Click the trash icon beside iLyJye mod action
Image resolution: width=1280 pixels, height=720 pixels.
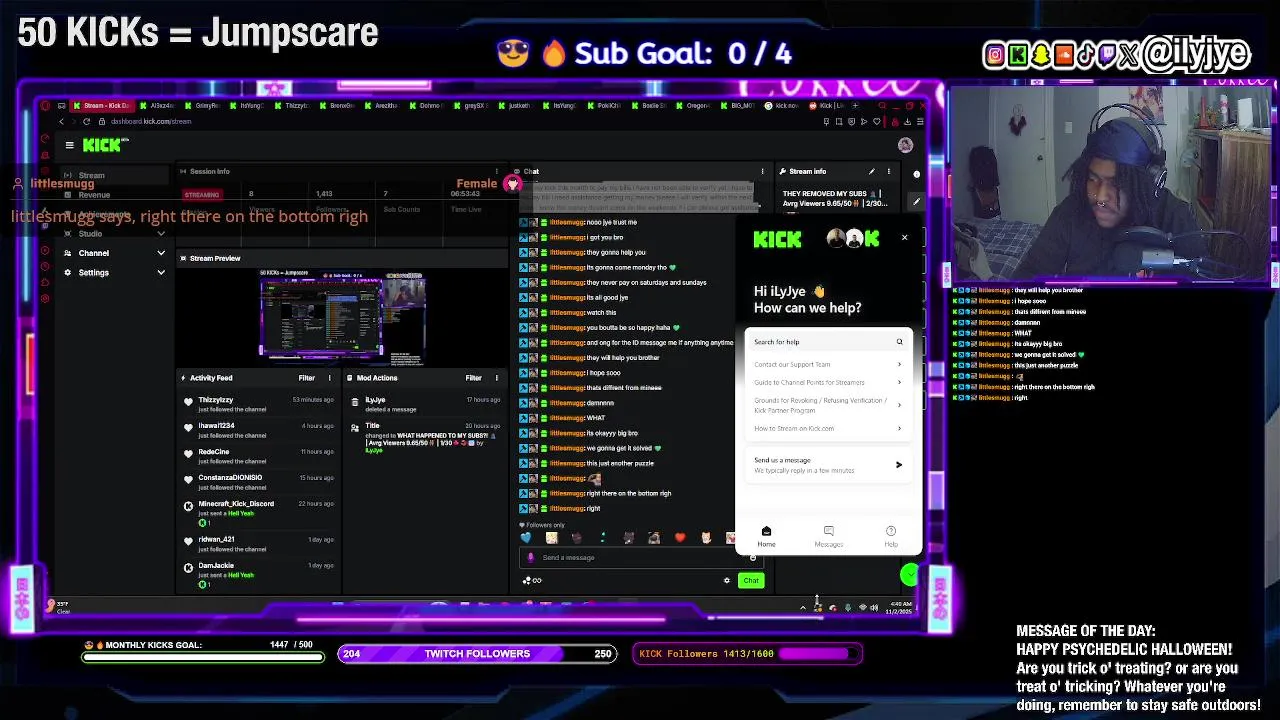[355, 401]
